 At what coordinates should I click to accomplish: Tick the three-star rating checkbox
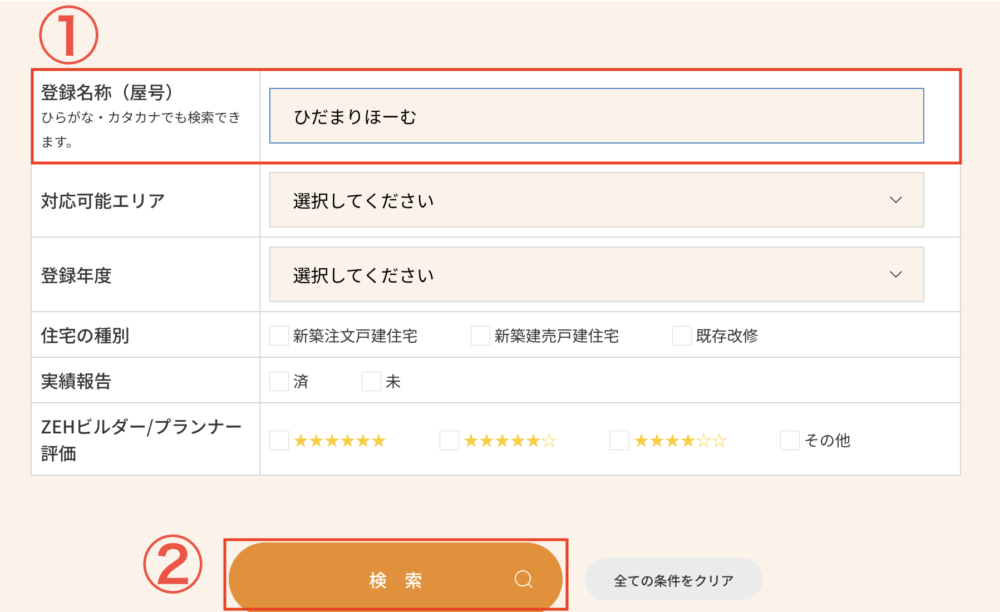pos(620,440)
